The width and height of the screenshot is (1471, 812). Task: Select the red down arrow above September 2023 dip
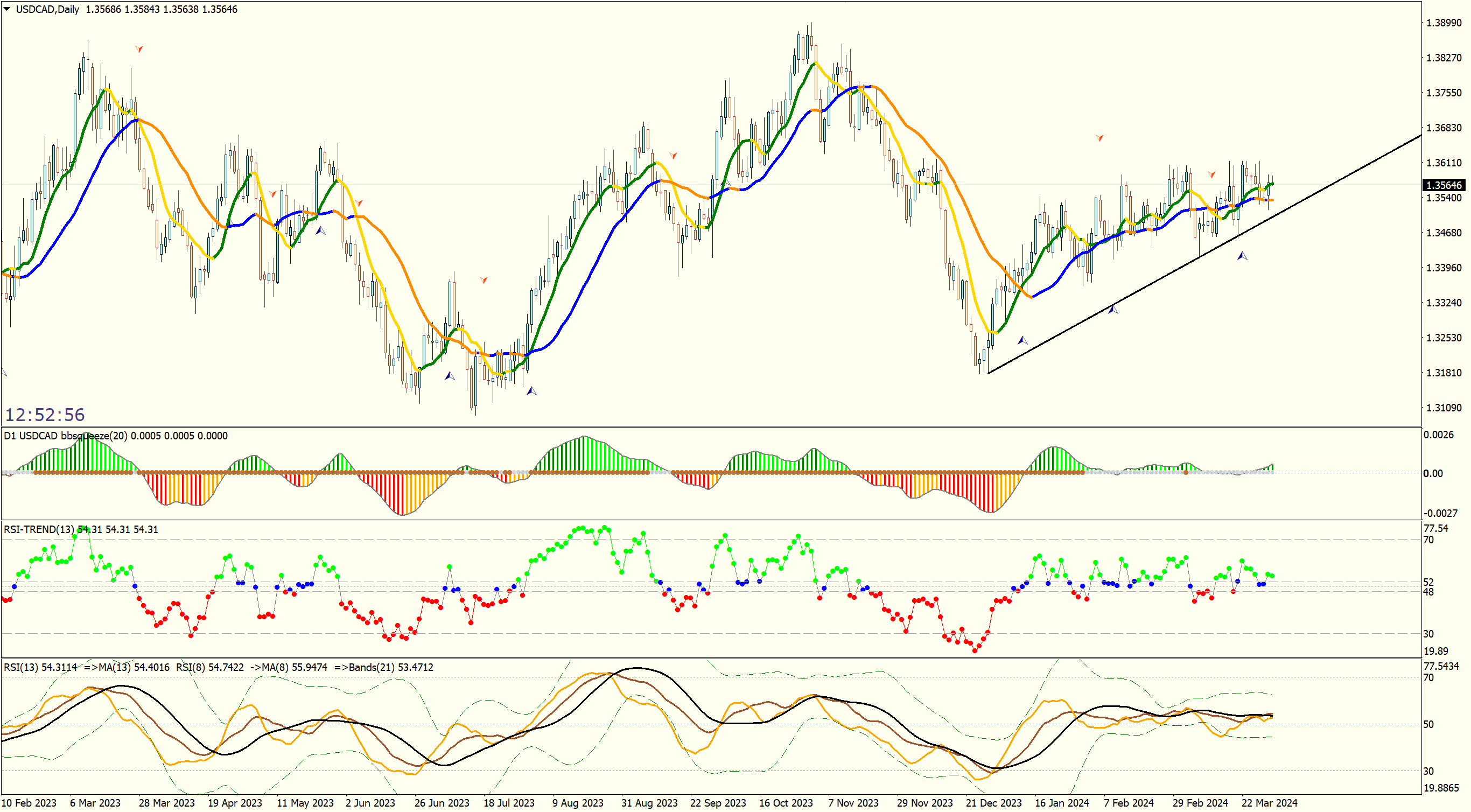tap(673, 155)
